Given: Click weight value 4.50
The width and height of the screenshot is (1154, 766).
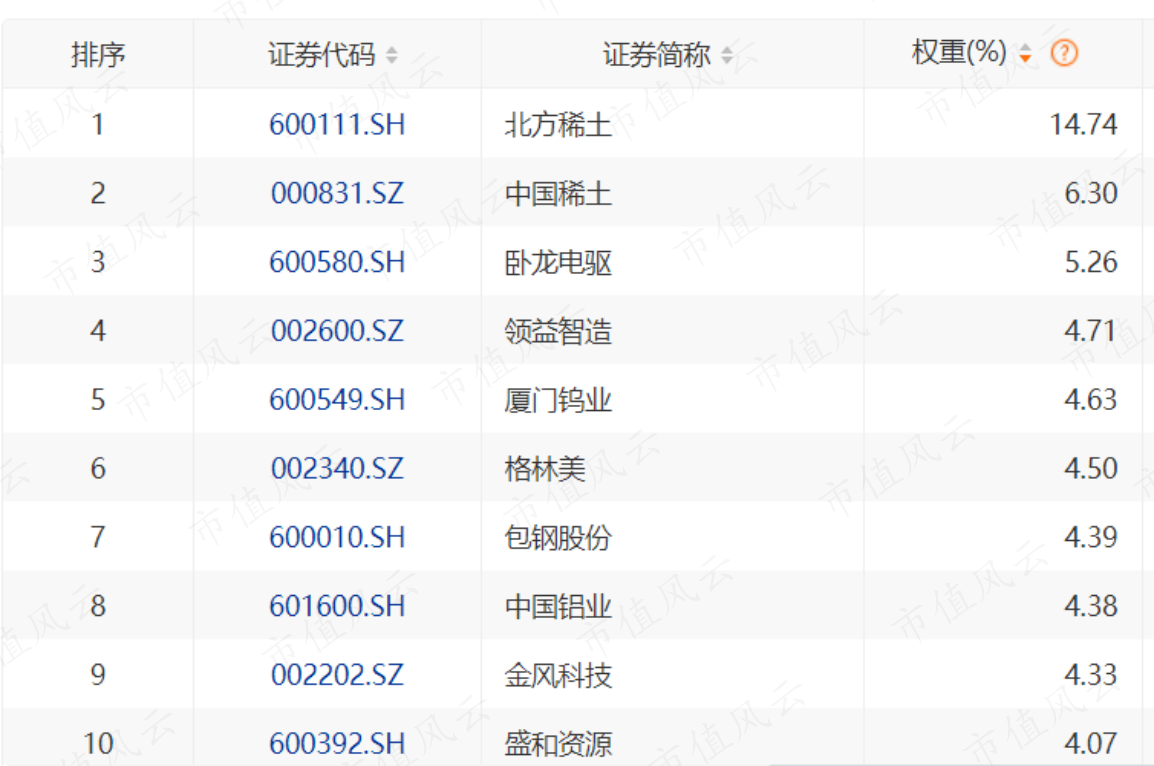Looking at the screenshot, I should point(1091,469).
